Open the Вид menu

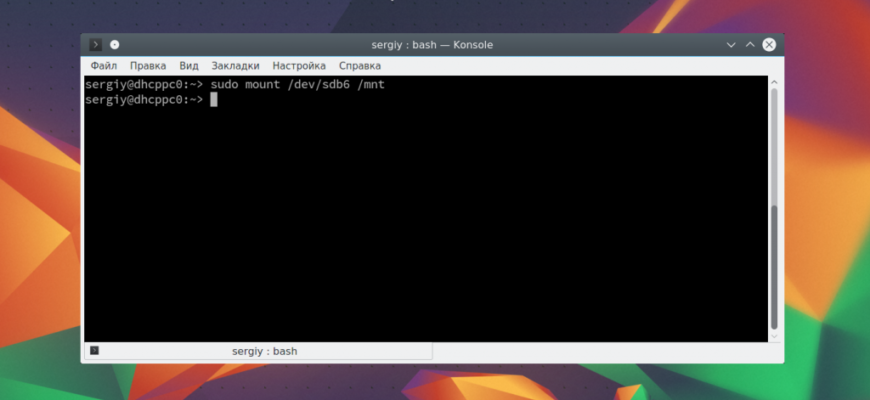(189, 65)
